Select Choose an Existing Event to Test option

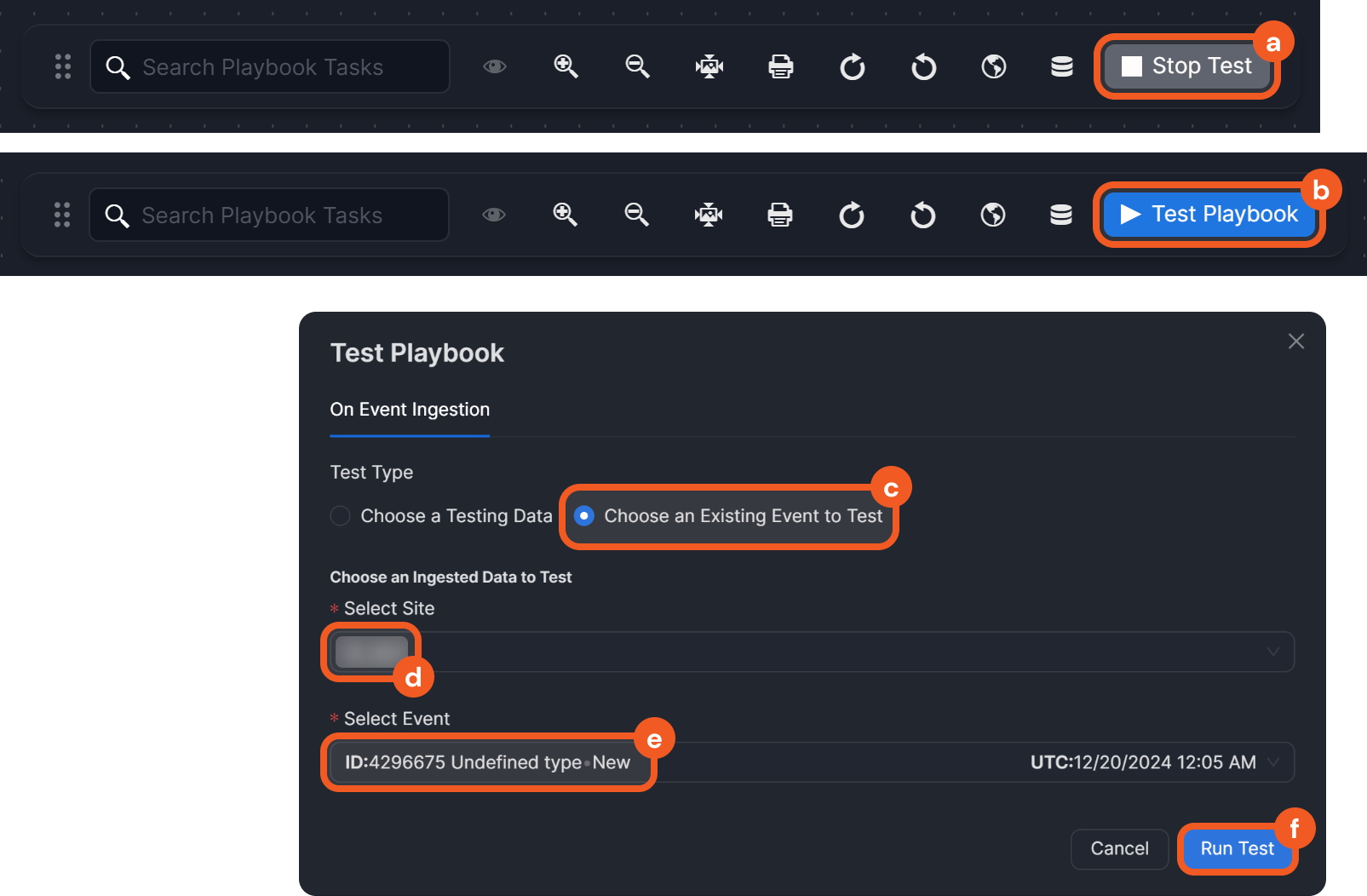(584, 516)
